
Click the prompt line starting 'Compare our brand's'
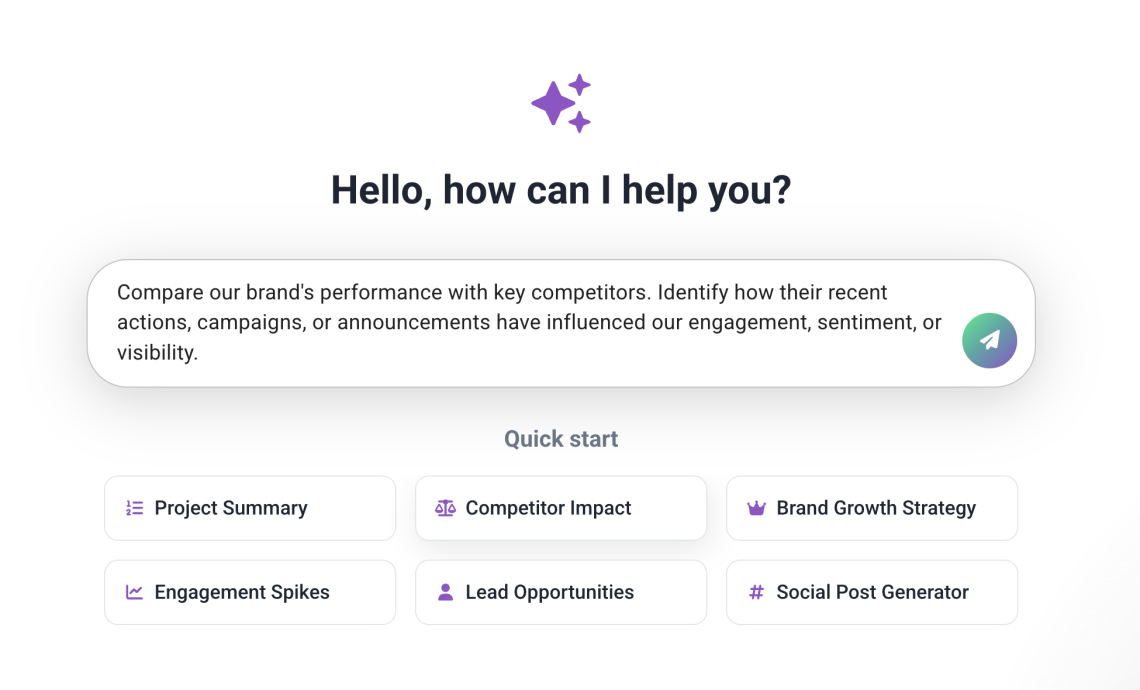click(500, 292)
